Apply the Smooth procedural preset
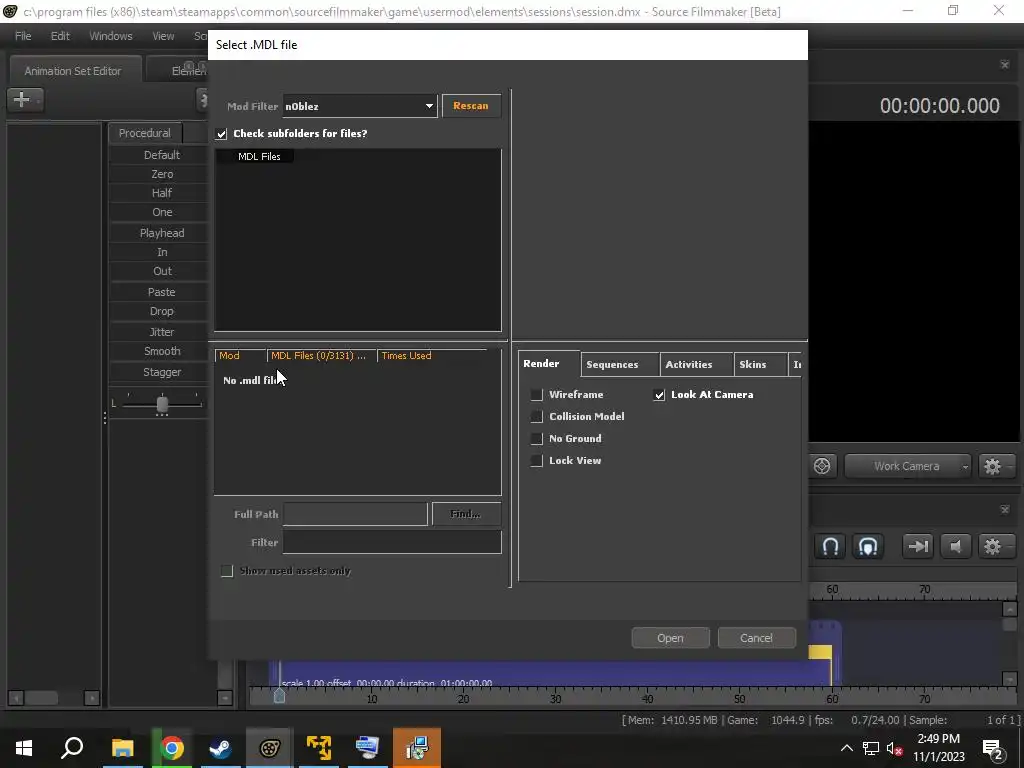Image resolution: width=1024 pixels, height=768 pixels. [x=162, y=351]
